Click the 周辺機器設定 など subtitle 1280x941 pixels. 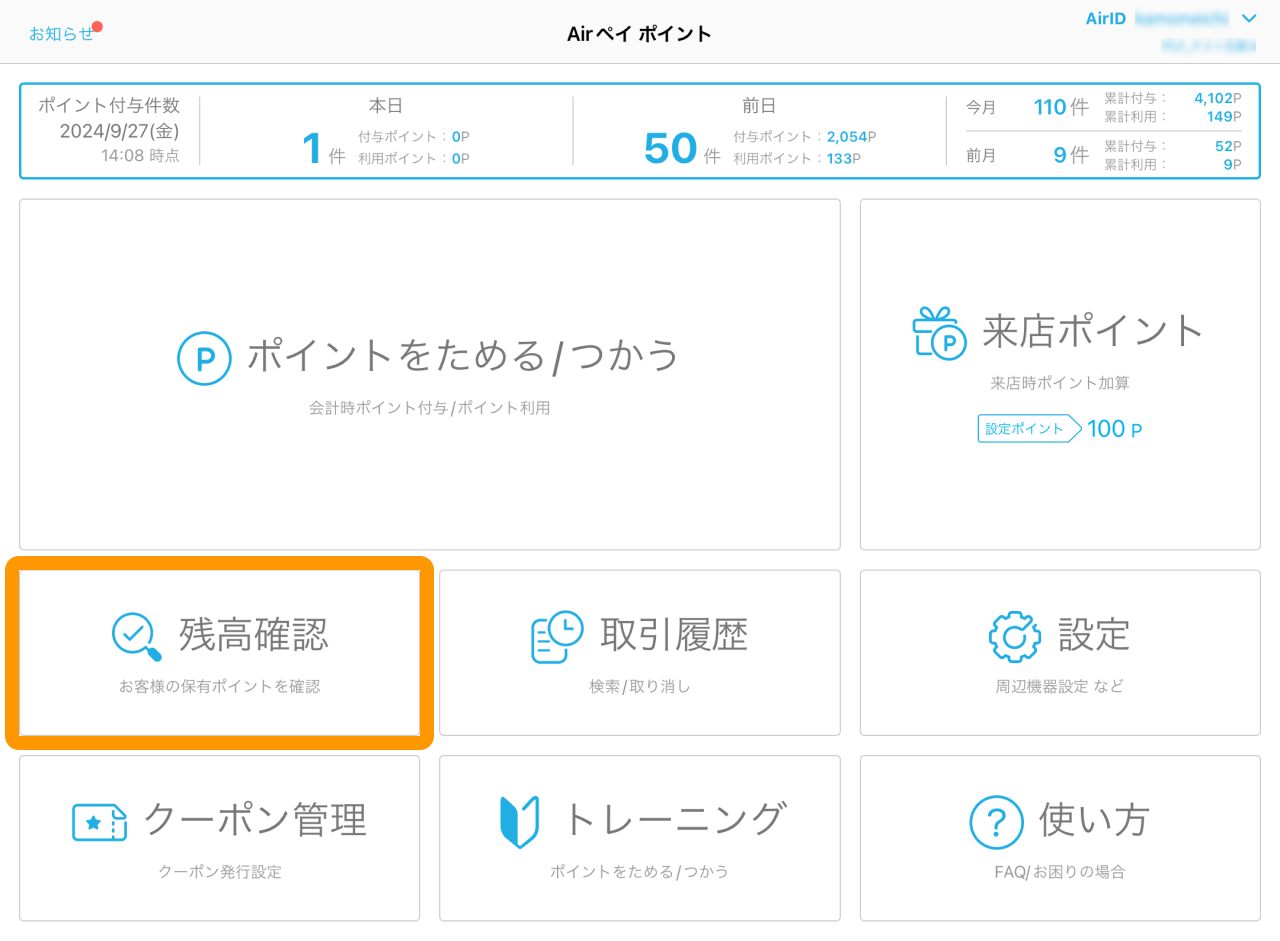(x=1060, y=686)
